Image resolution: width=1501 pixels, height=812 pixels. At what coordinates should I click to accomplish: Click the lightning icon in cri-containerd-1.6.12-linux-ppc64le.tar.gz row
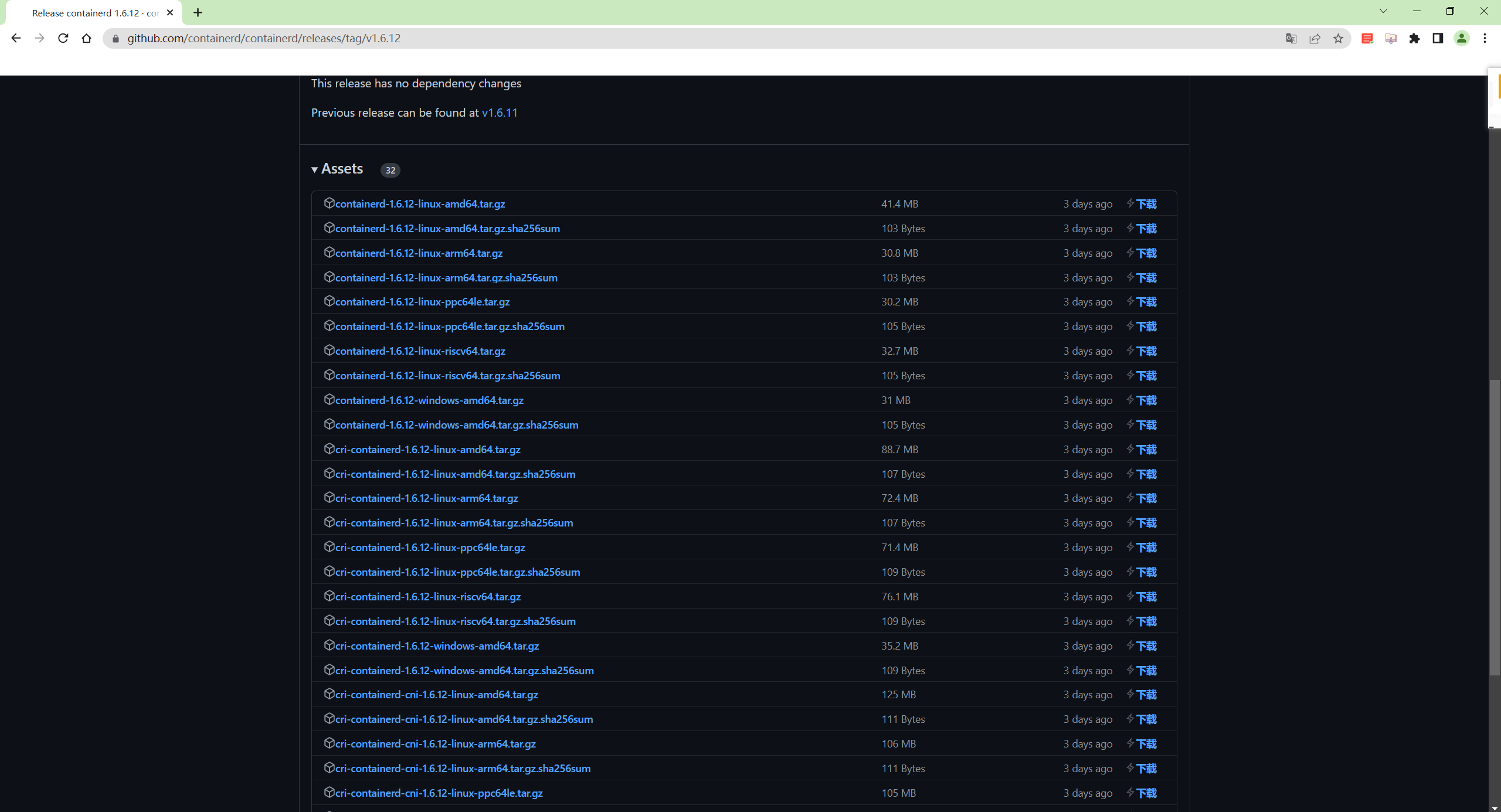coord(1130,546)
